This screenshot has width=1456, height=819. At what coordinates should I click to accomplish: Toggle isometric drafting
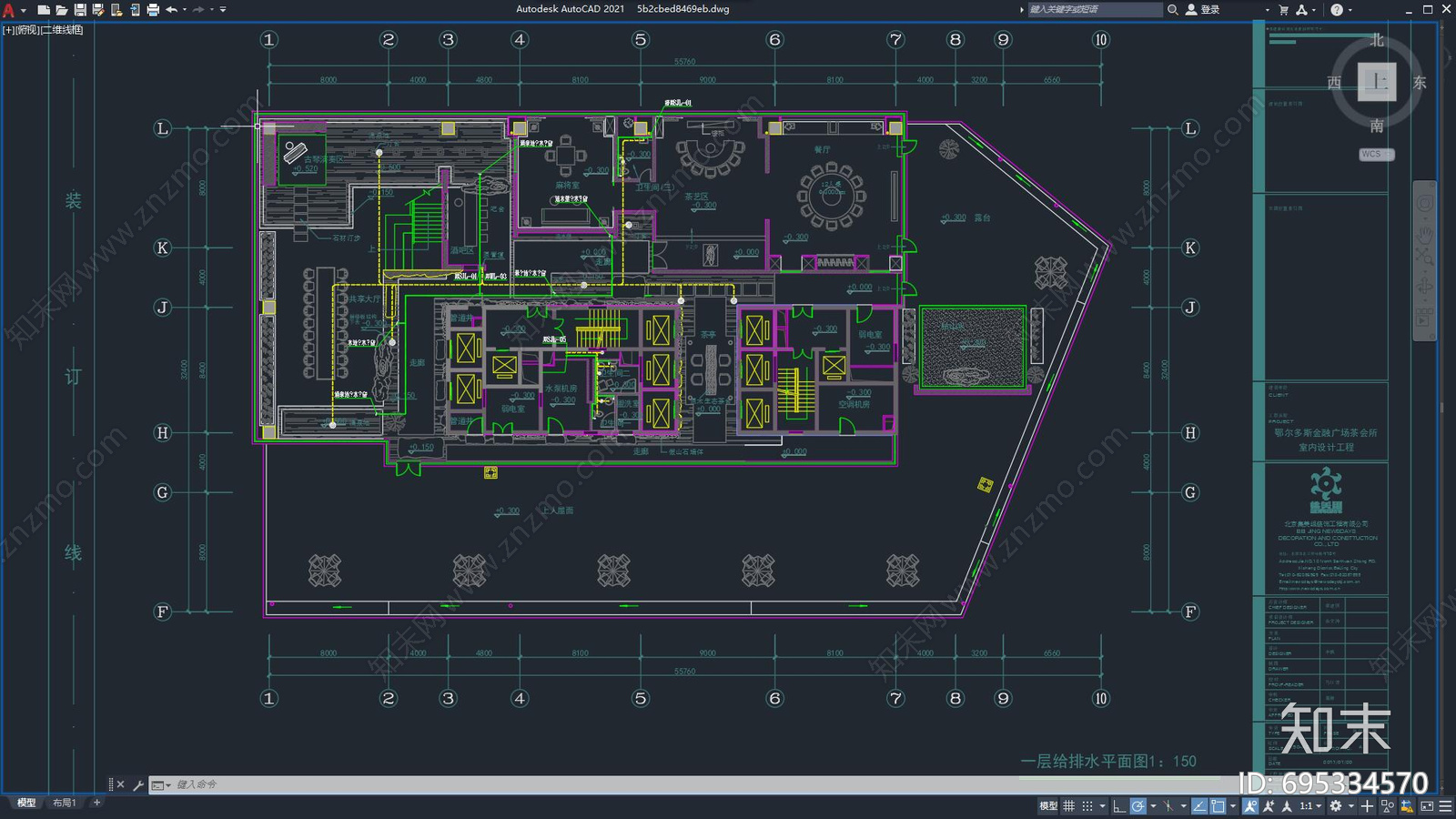pos(1169,805)
